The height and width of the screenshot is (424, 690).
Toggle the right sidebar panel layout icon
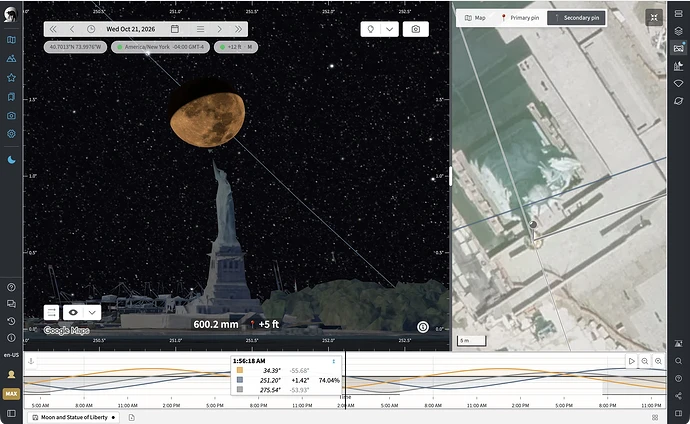point(679,413)
